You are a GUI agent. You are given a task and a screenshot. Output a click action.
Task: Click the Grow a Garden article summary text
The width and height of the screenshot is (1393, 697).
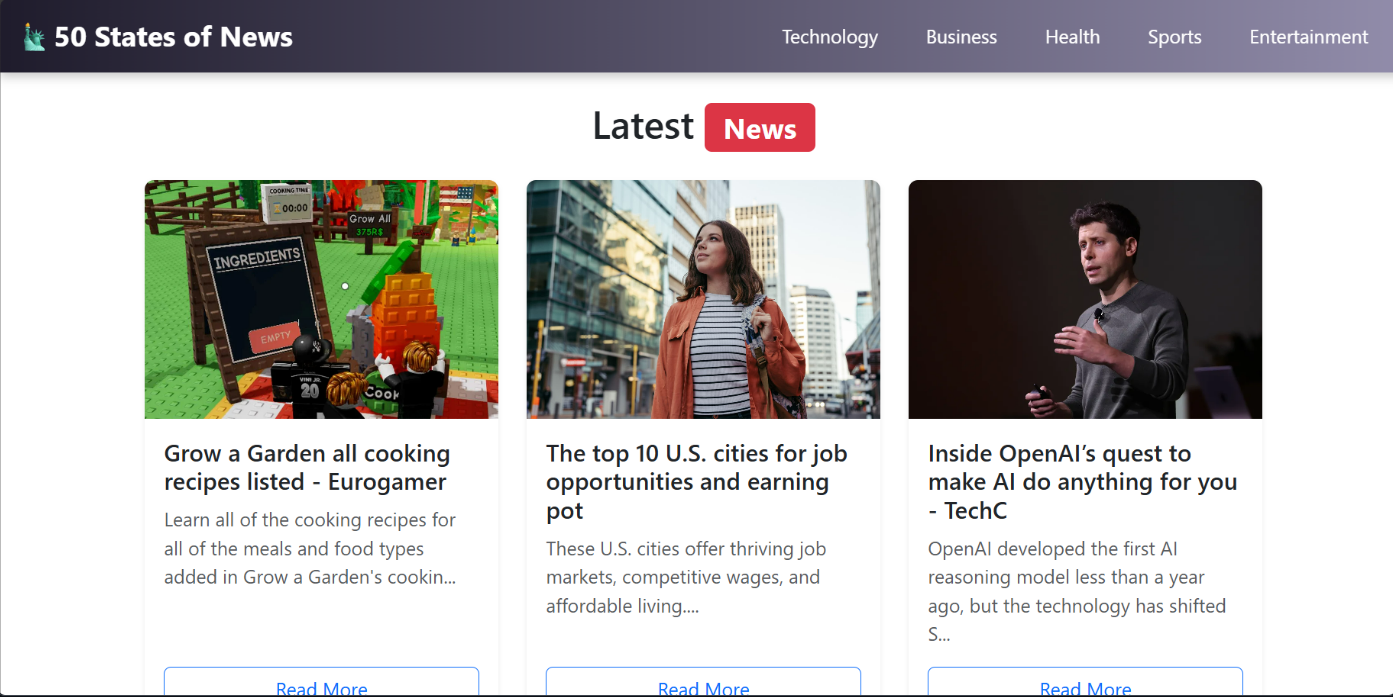point(310,549)
